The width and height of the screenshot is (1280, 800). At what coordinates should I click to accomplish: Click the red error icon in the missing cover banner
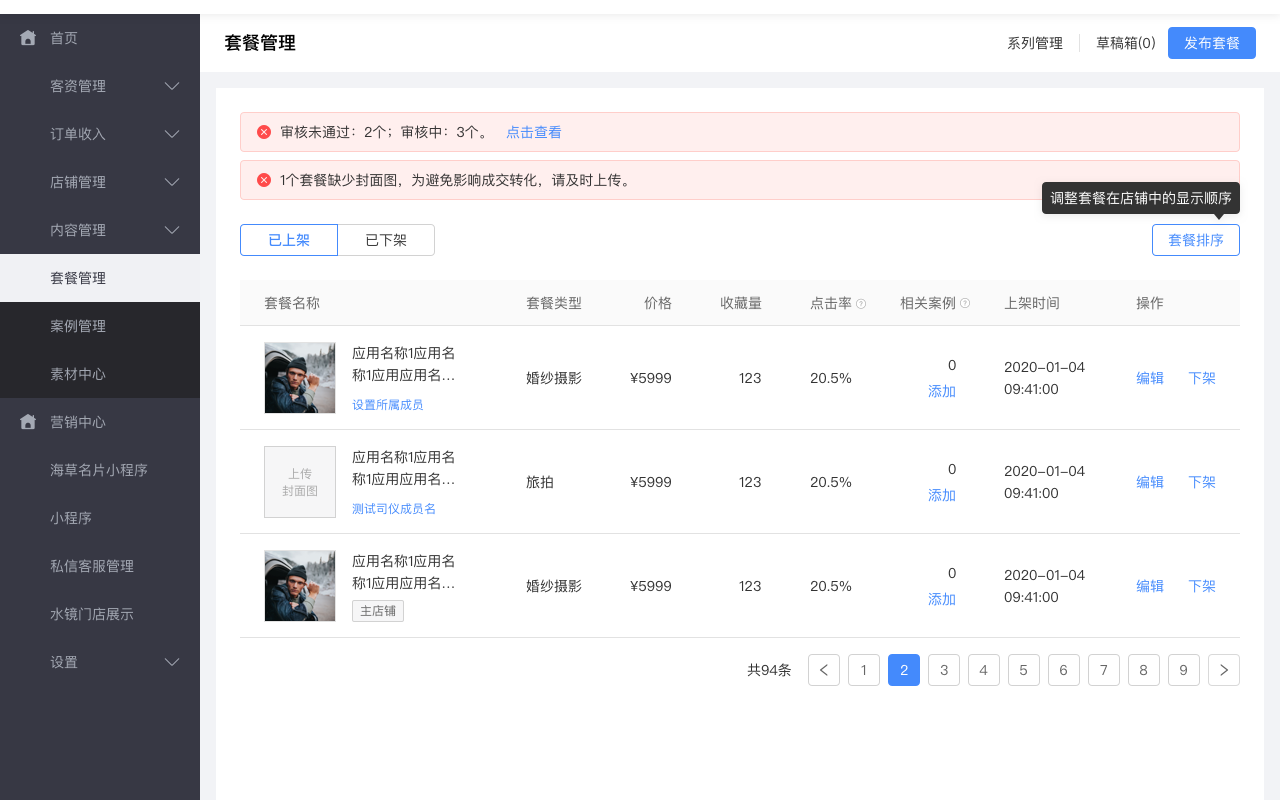coord(263,180)
